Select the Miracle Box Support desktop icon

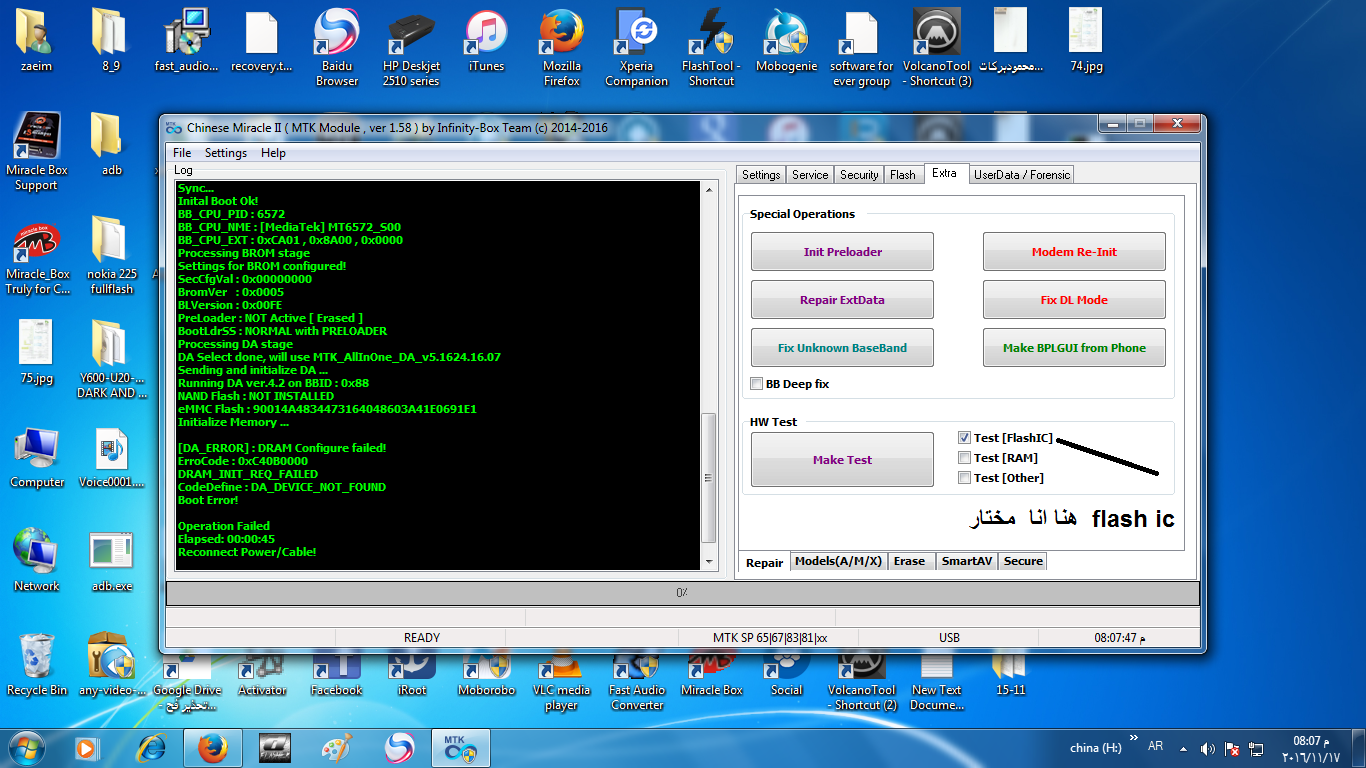[37, 151]
